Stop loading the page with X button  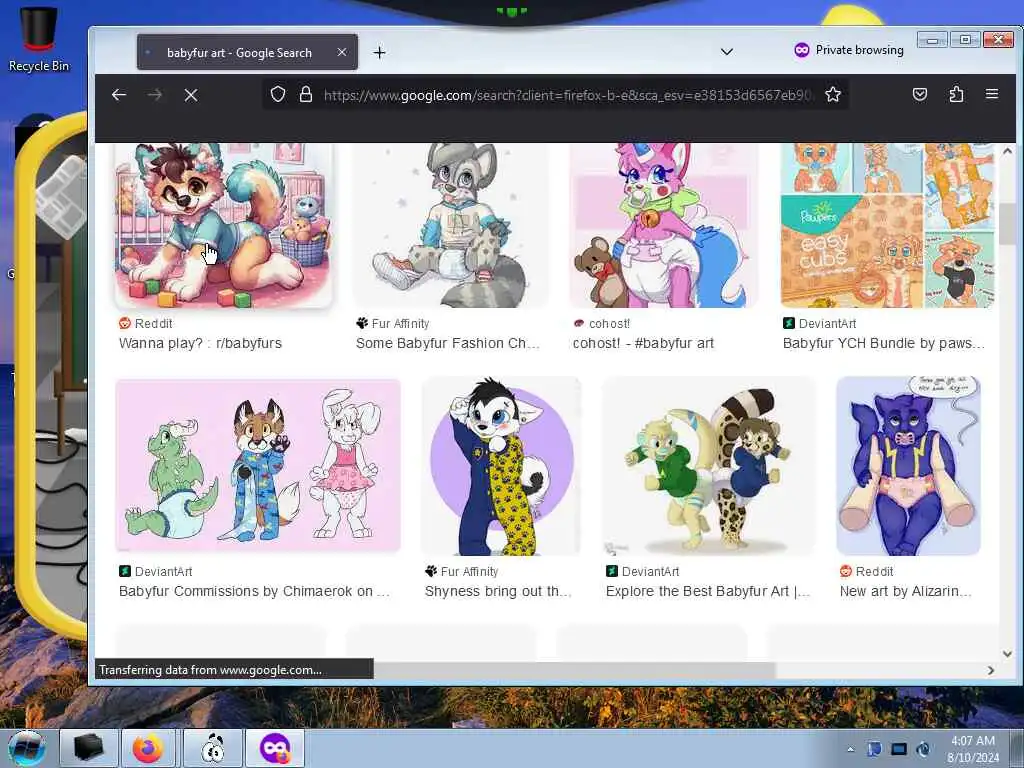pyautogui.click(x=191, y=95)
